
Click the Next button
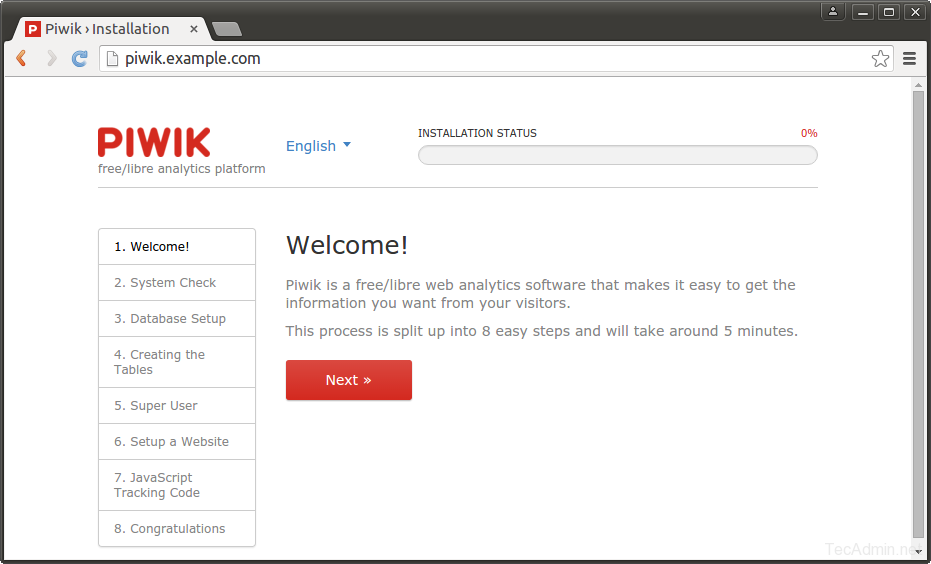point(348,380)
